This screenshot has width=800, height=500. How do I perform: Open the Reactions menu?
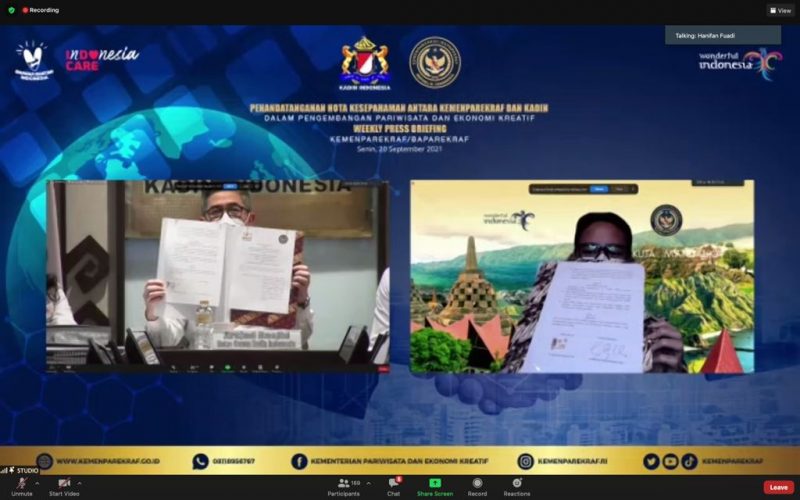click(x=517, y=485)
